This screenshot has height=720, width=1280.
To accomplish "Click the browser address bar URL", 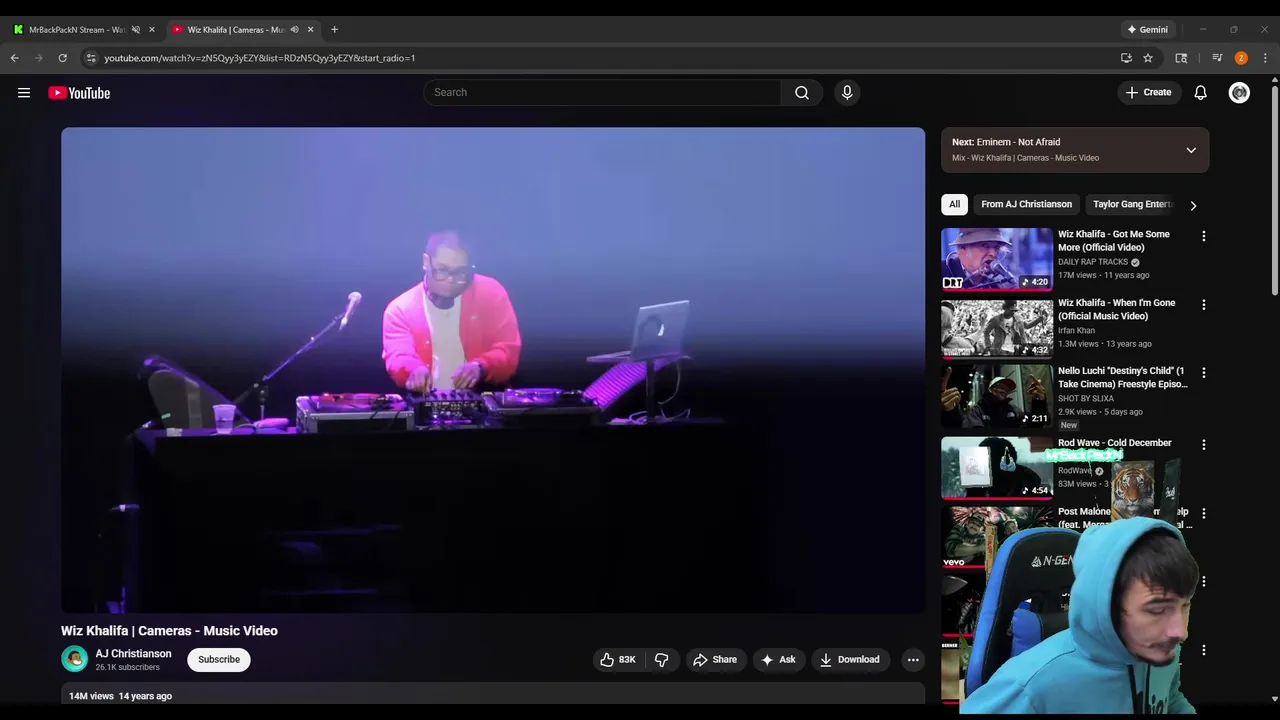I will [260, 58].
